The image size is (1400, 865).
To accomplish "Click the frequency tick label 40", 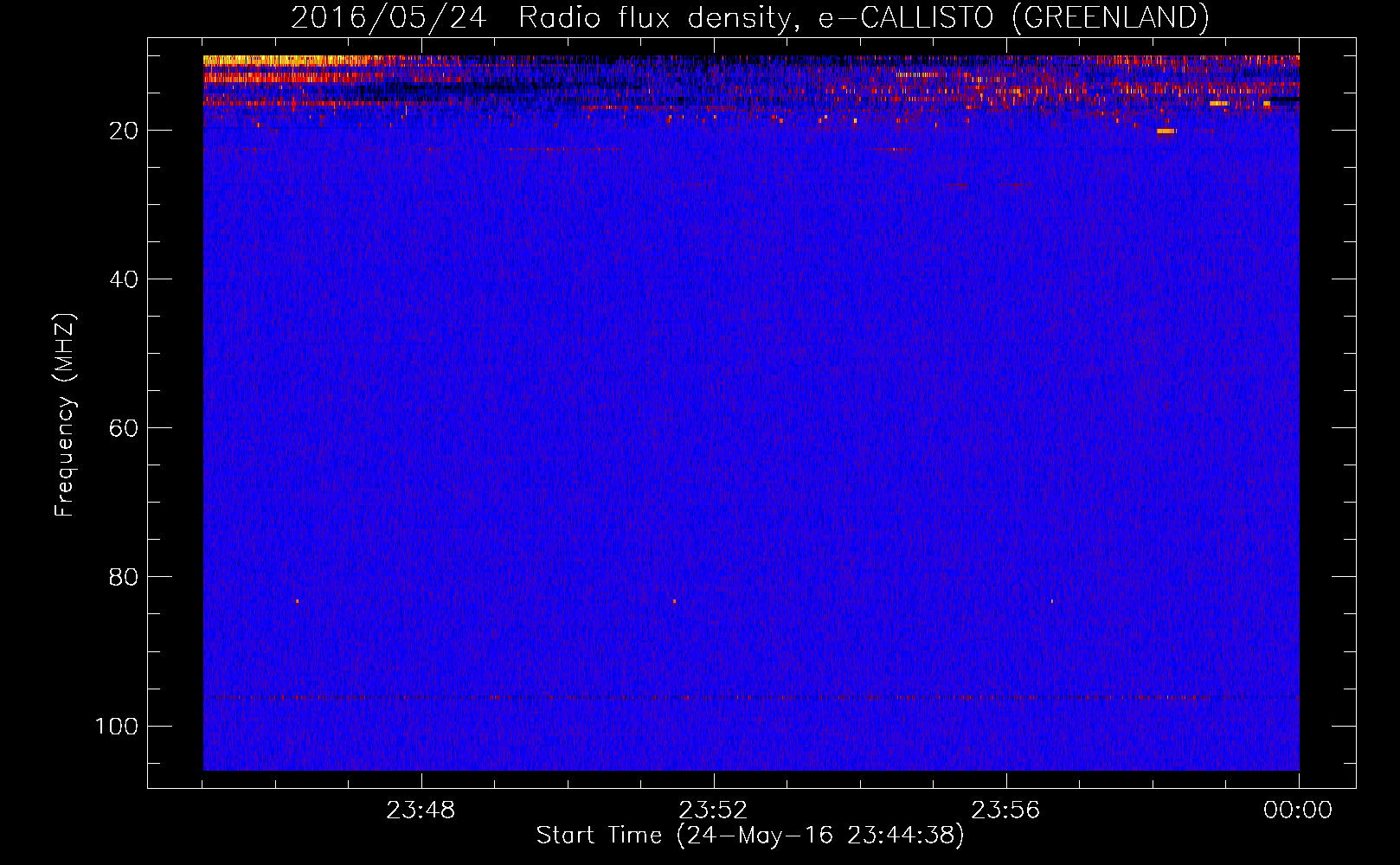I will click(124, 279).
